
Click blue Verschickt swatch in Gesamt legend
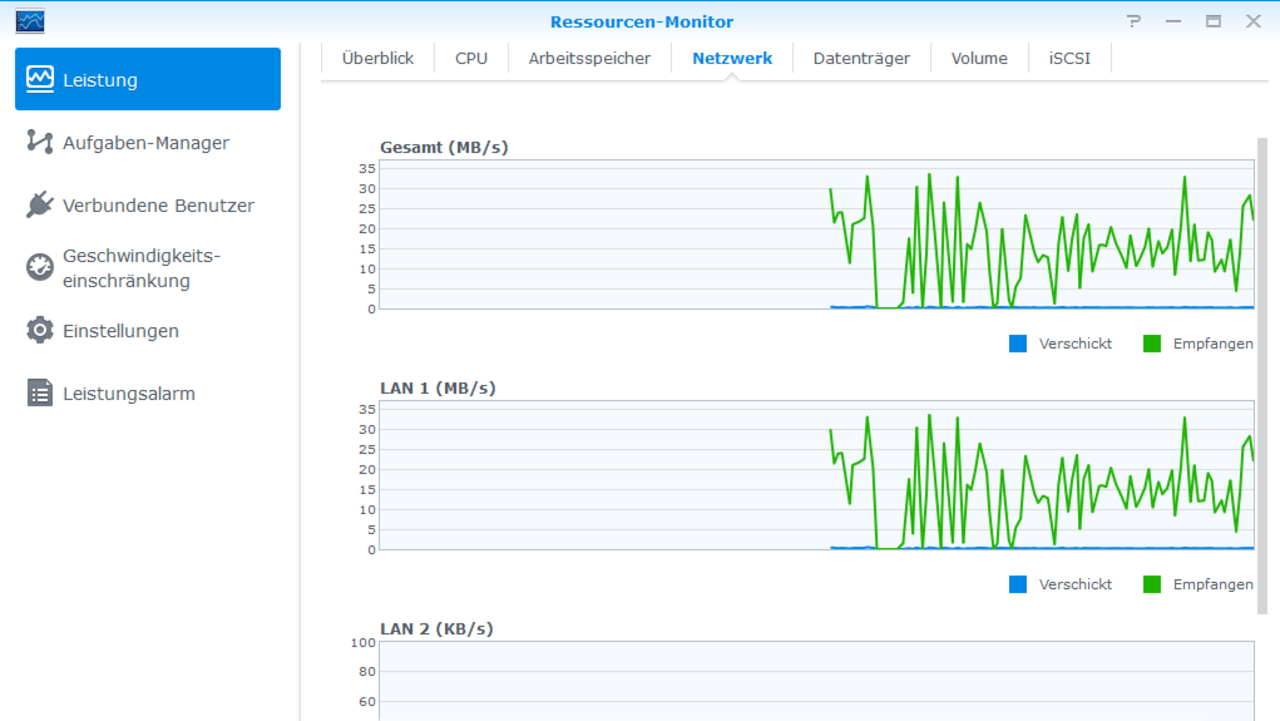(1018, 343)
